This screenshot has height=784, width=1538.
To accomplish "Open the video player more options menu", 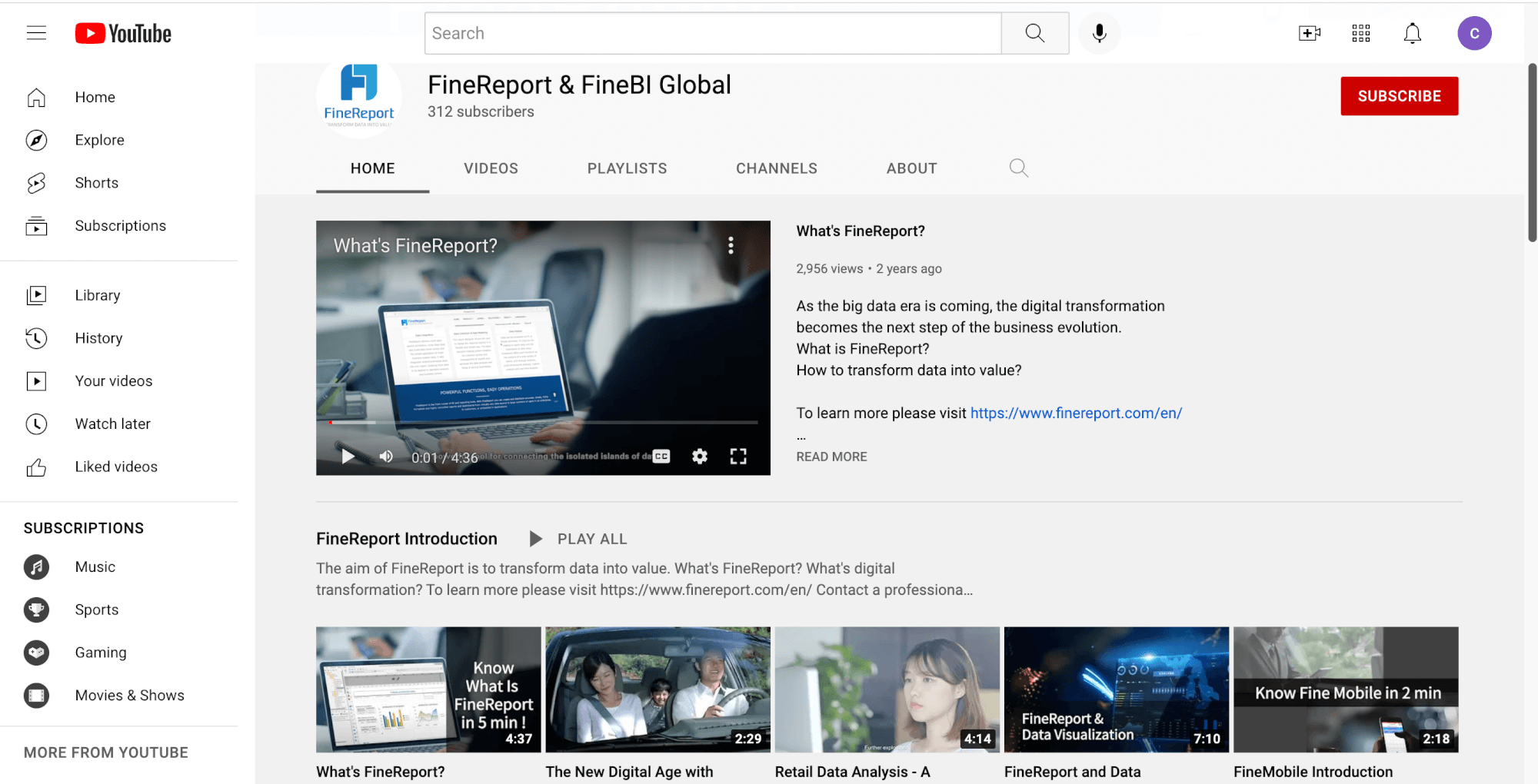I will pos(731,245).
